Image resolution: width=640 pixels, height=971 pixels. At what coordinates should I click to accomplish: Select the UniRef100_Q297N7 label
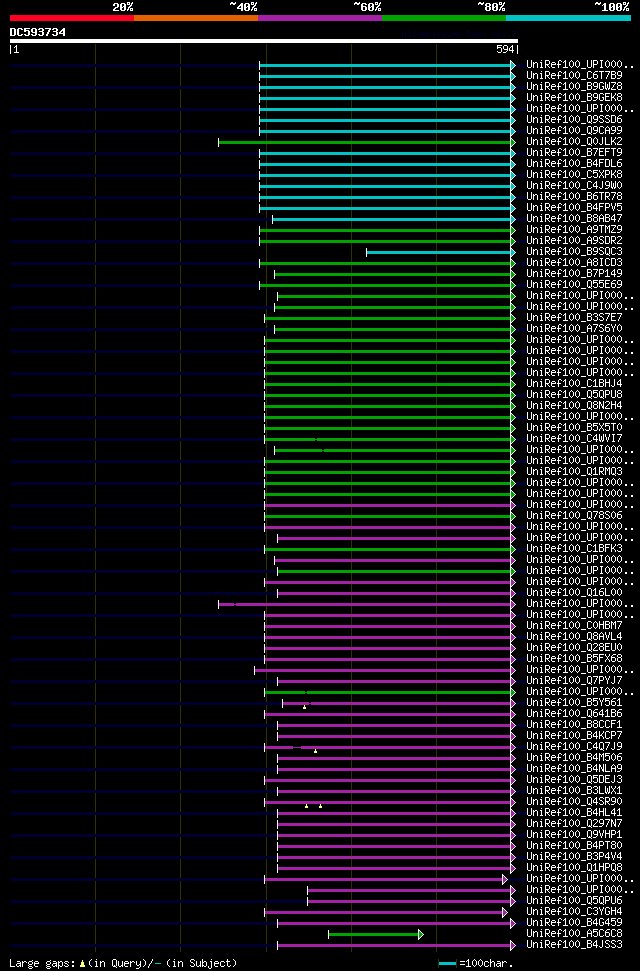coord(574,824)
